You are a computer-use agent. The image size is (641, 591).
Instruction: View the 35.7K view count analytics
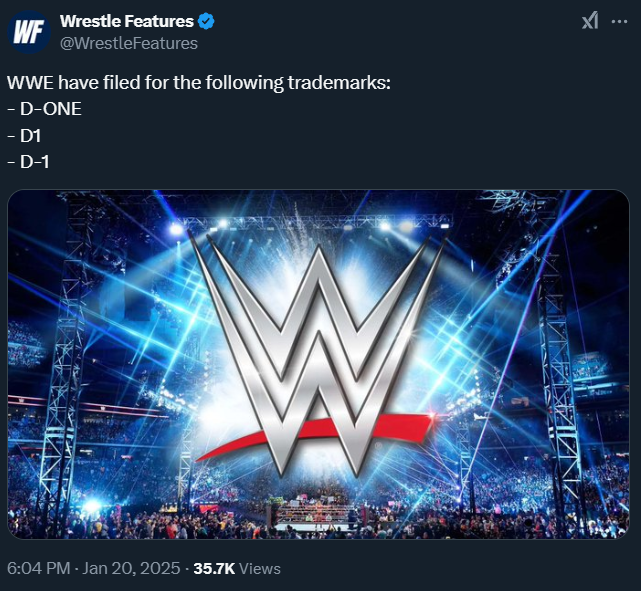coord(214,568)
